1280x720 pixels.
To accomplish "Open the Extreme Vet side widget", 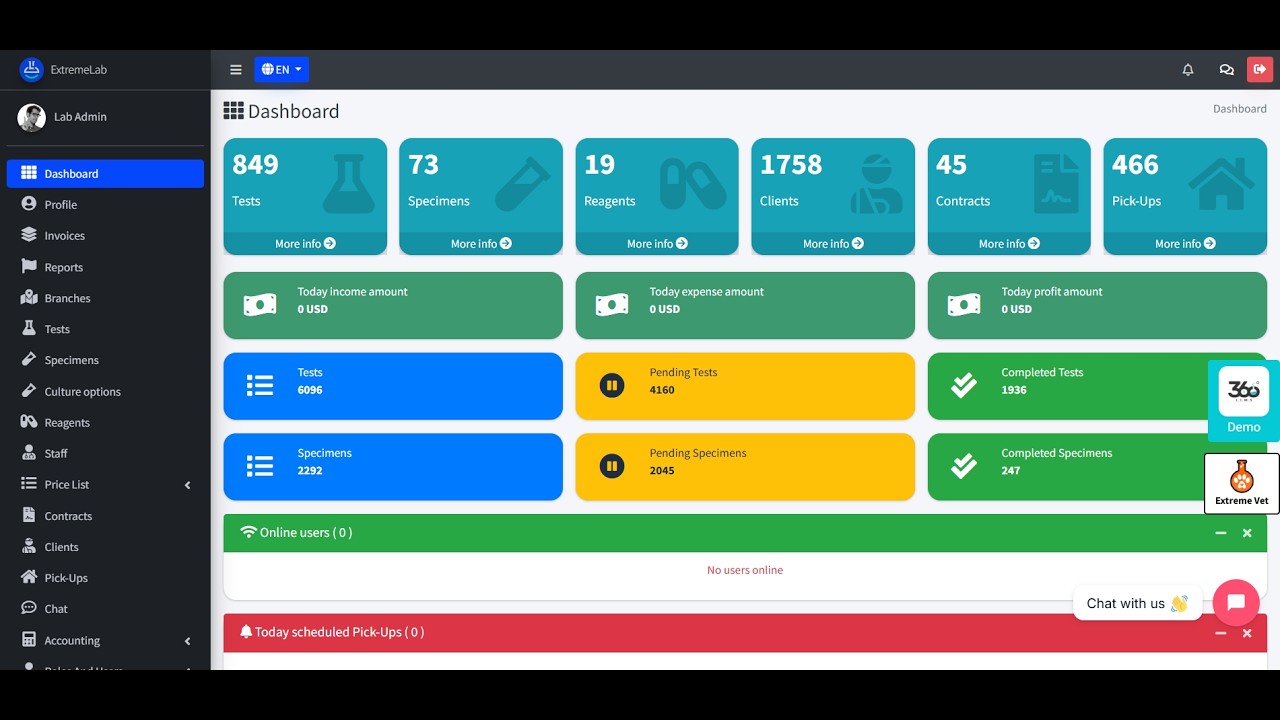I will (x=1242, y=483).
